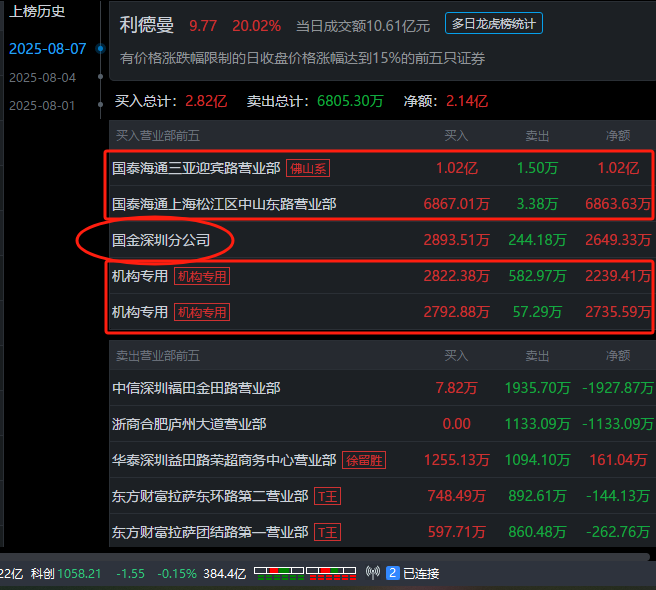Viewport: 656px width, 590px height.
Task: Click 净额 column header in 卖出营业部前五 table
Action: pos(618,356)
